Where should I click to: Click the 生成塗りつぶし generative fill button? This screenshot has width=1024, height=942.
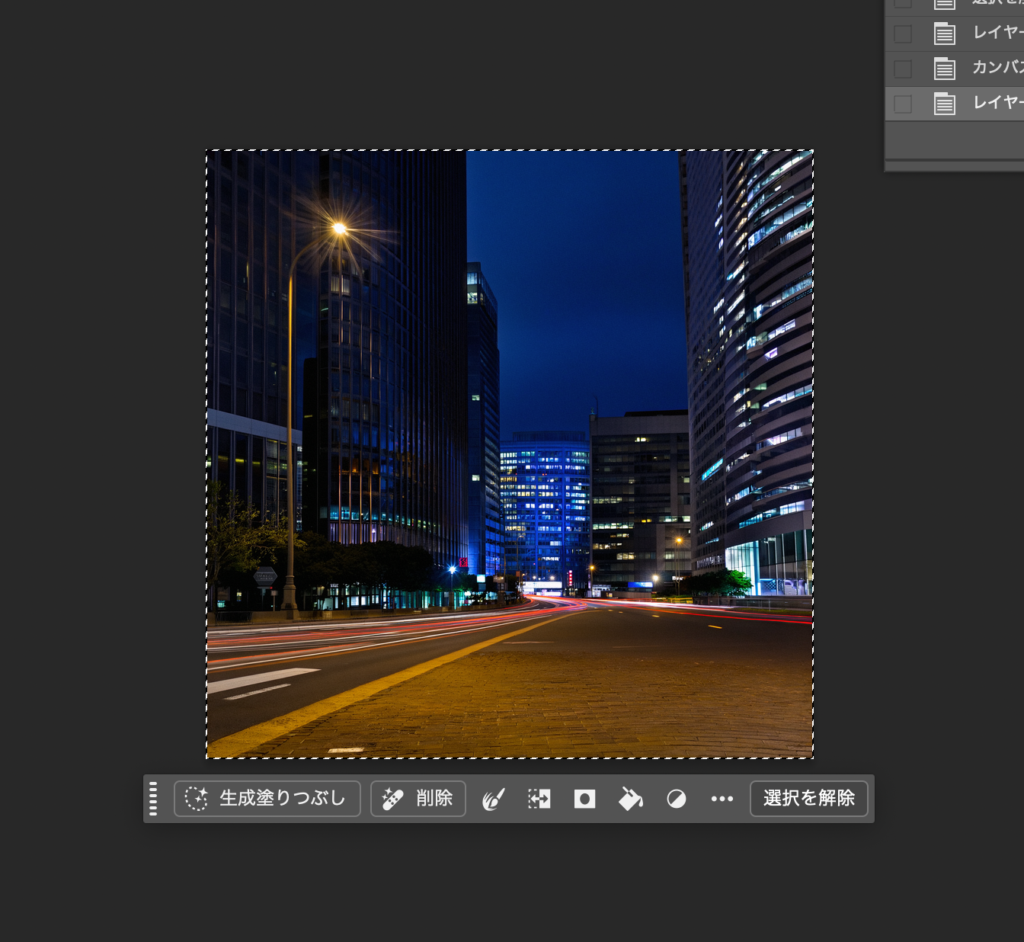coord(267,798)
